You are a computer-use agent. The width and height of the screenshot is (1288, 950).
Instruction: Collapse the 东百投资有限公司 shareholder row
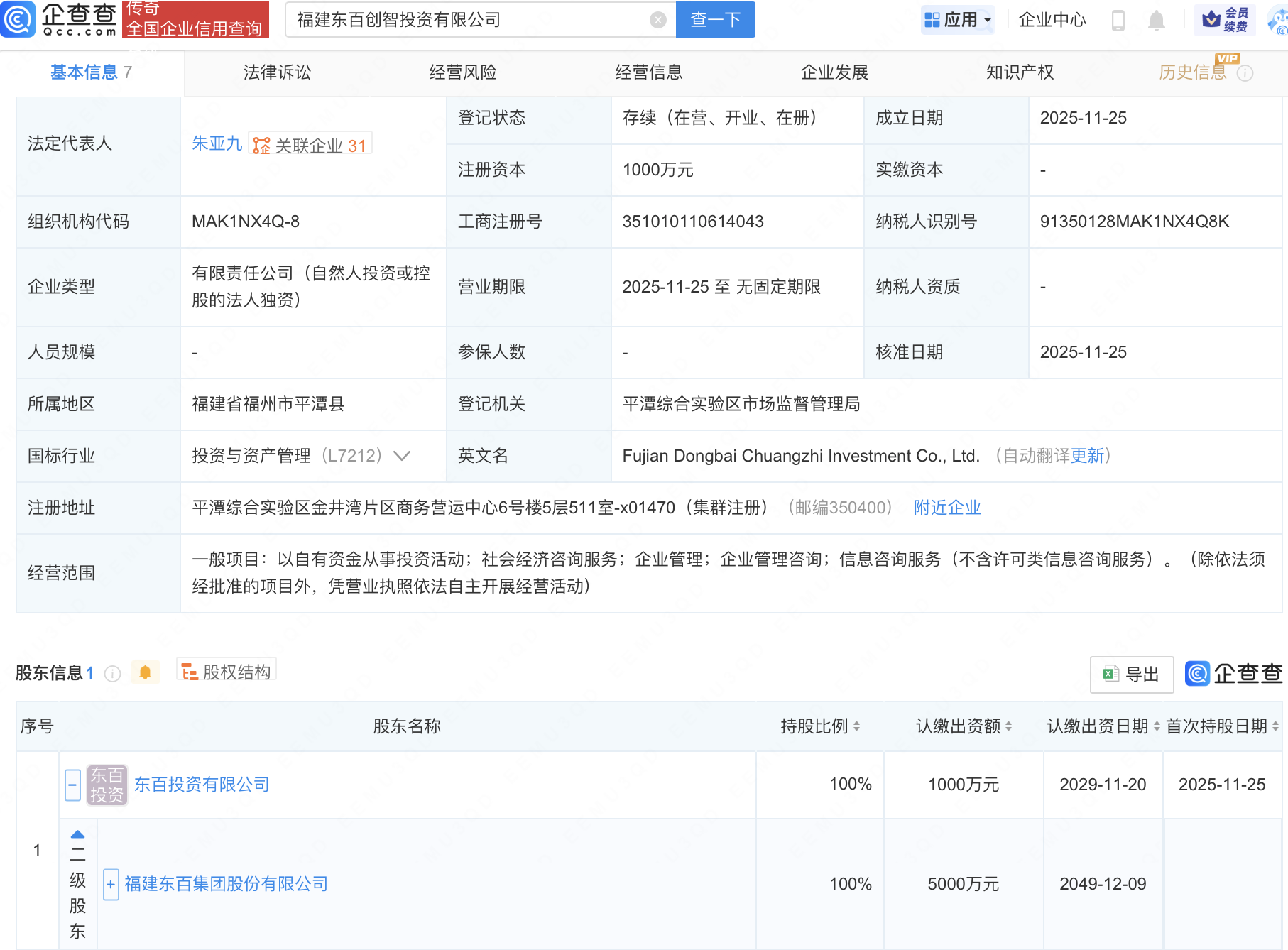point(71,785)
